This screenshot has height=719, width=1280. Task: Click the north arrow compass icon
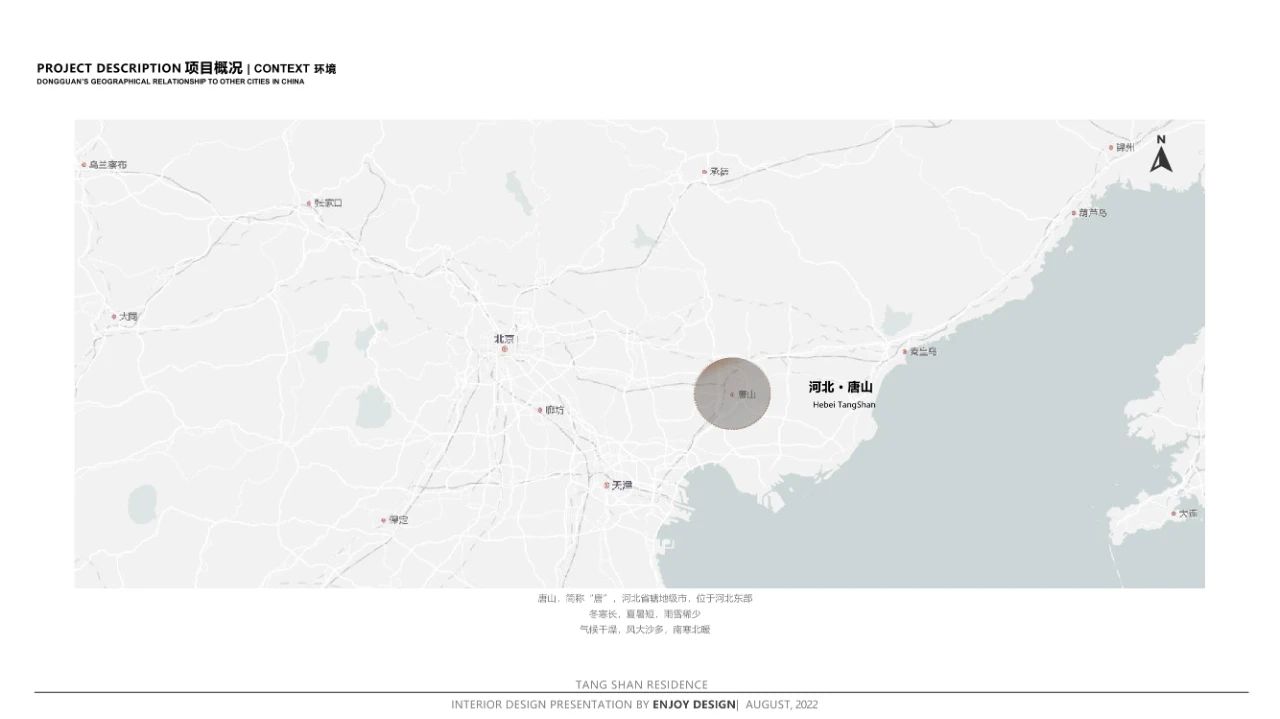(x=1160, y=154)
